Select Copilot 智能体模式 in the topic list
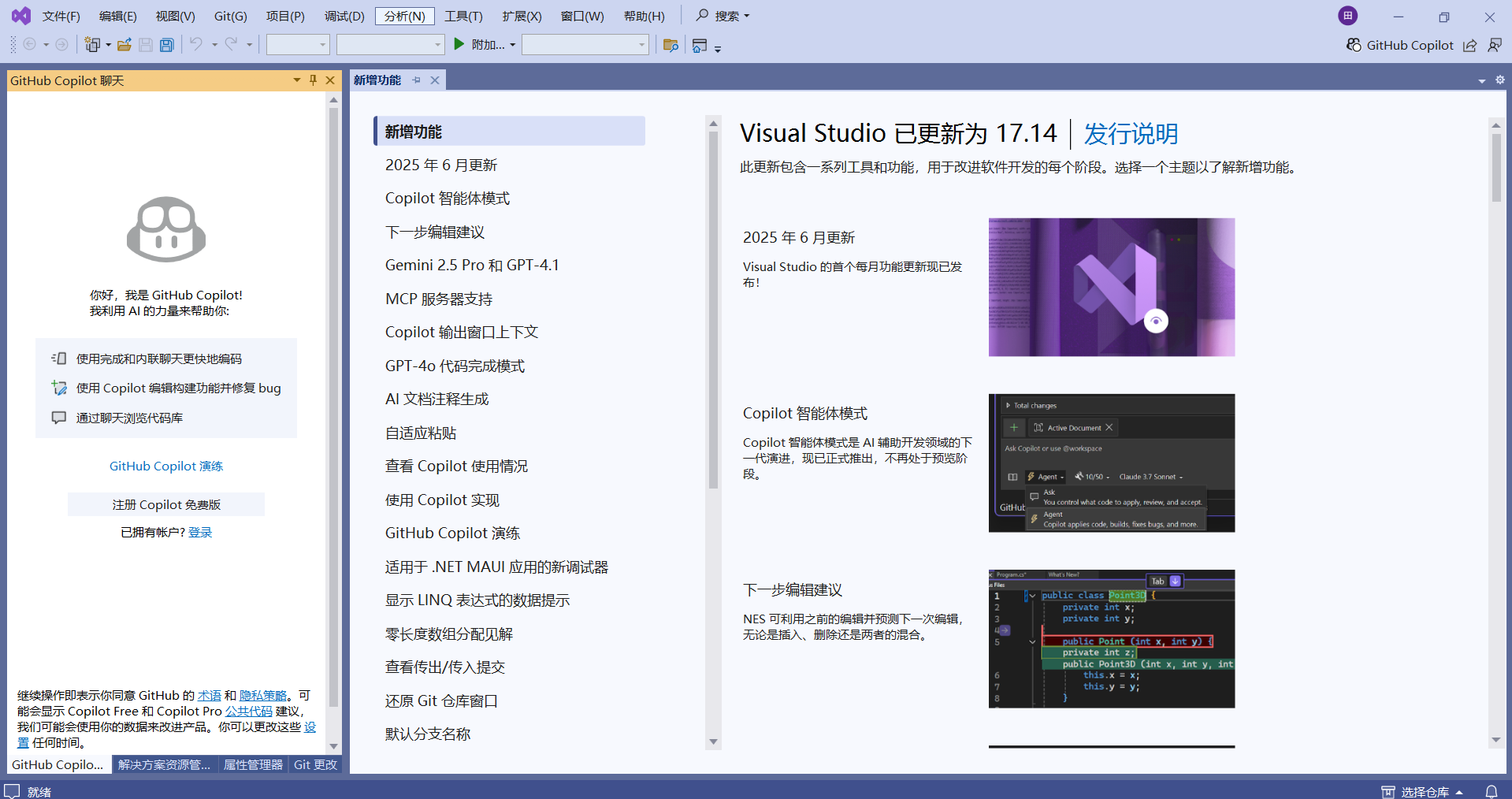The height and width of the screenshot is (799, 1512). 448,198
